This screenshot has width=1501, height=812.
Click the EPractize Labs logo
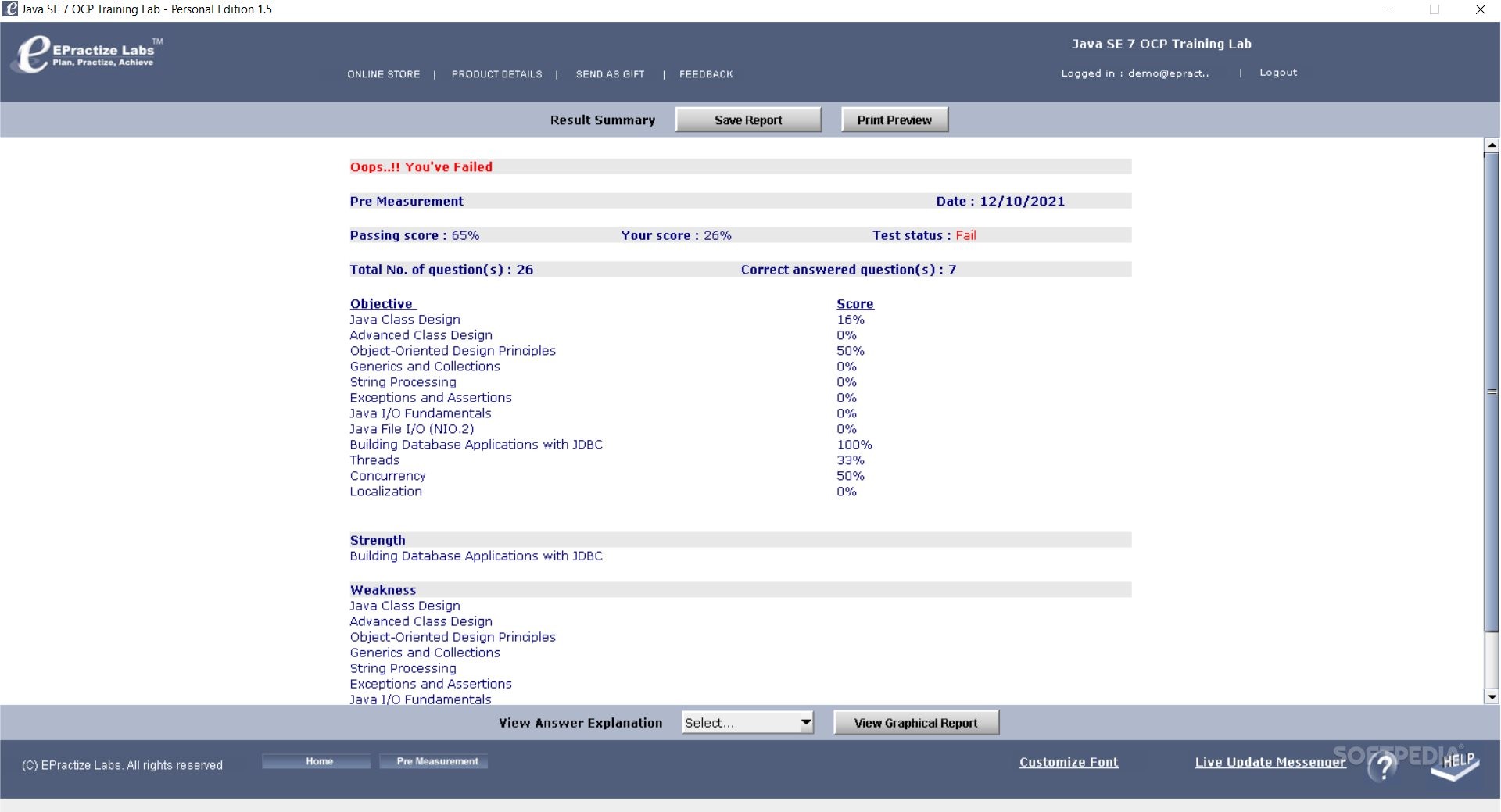pyautogui.click(x=87, y=55)
